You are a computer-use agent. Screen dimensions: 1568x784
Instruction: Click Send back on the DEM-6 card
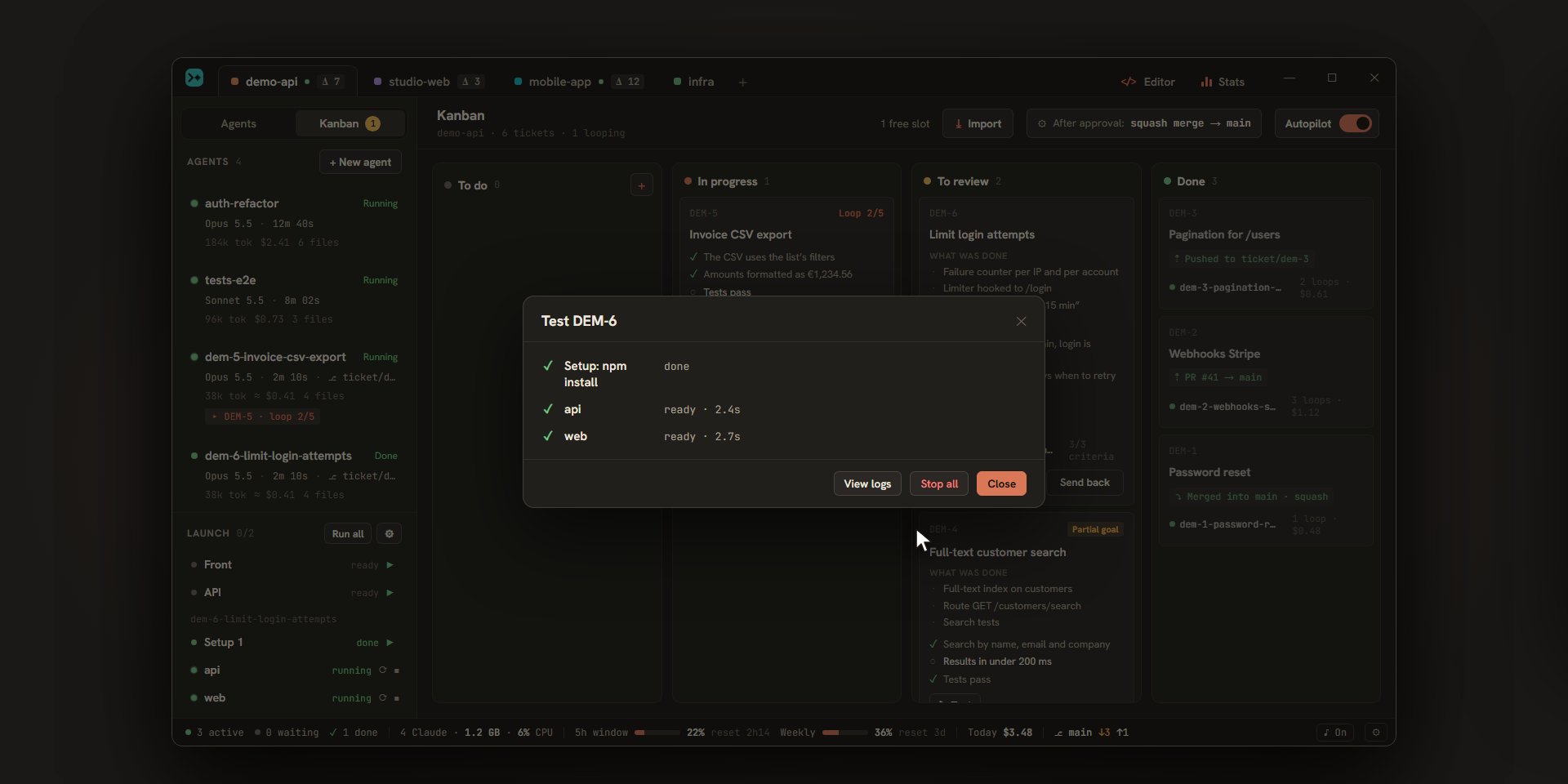coord(1085,483)
